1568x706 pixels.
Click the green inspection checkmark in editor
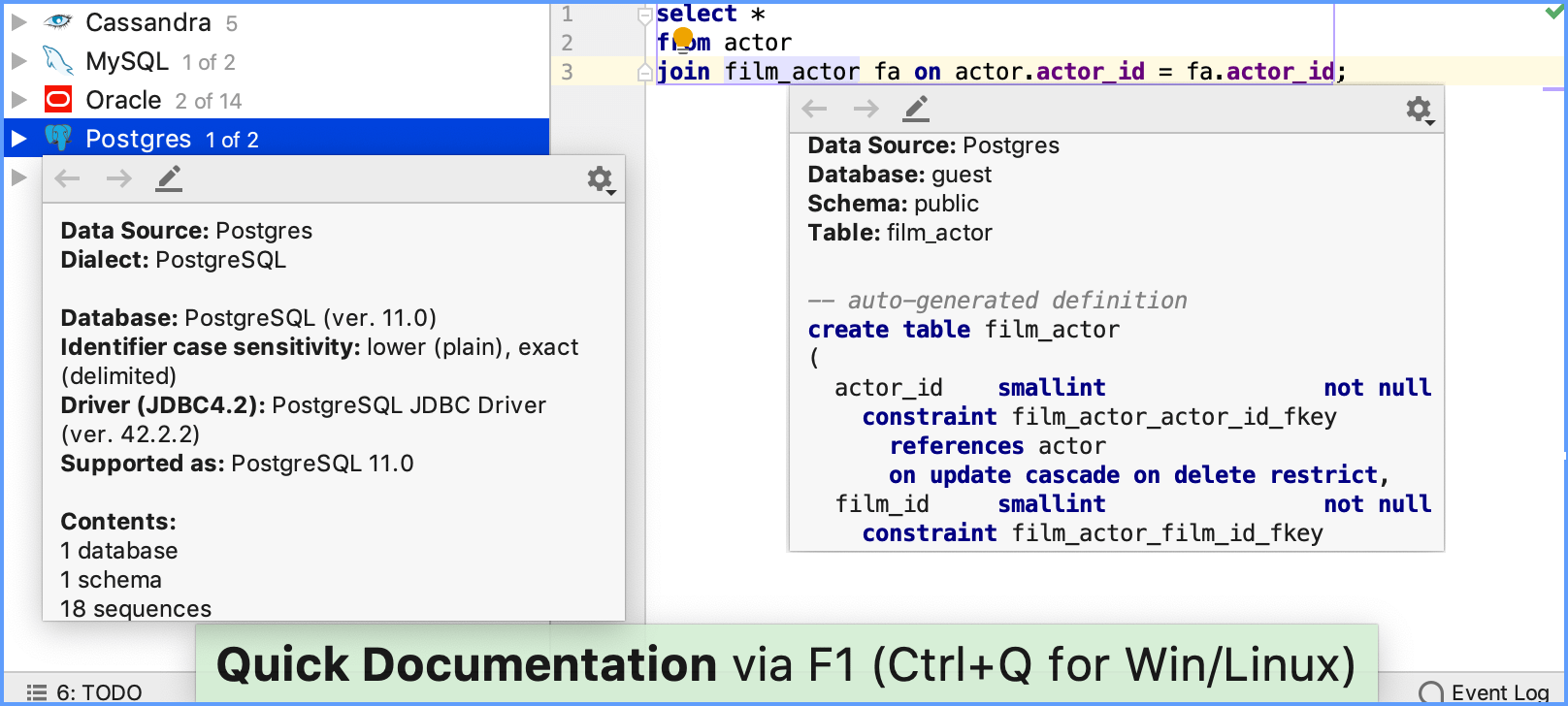click(x=1553, y=13)
